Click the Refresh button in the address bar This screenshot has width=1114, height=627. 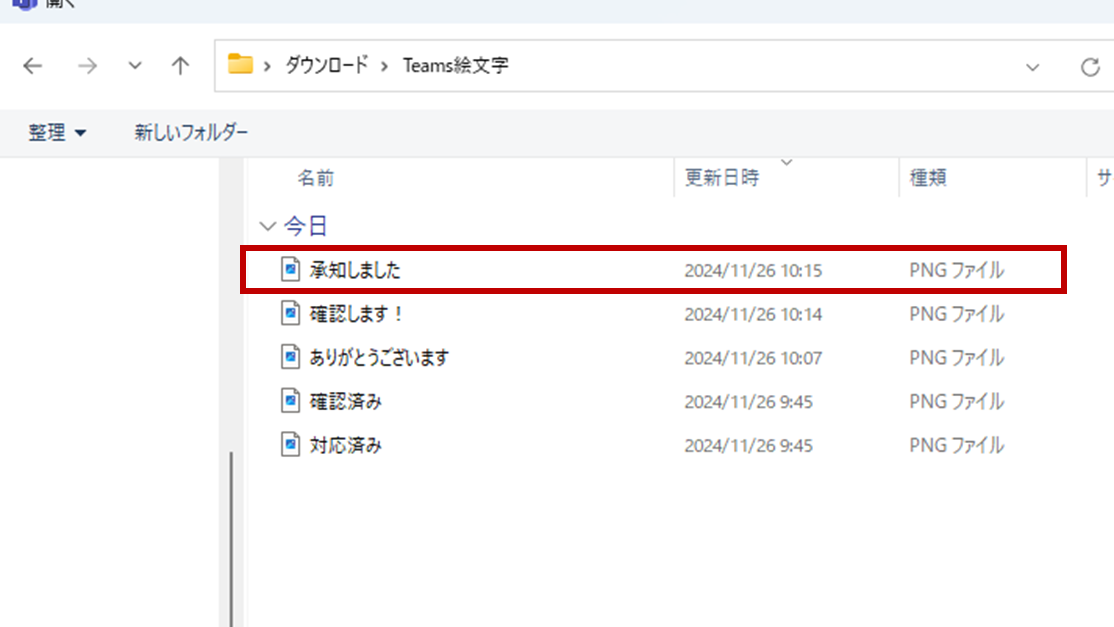(1090, 67)
